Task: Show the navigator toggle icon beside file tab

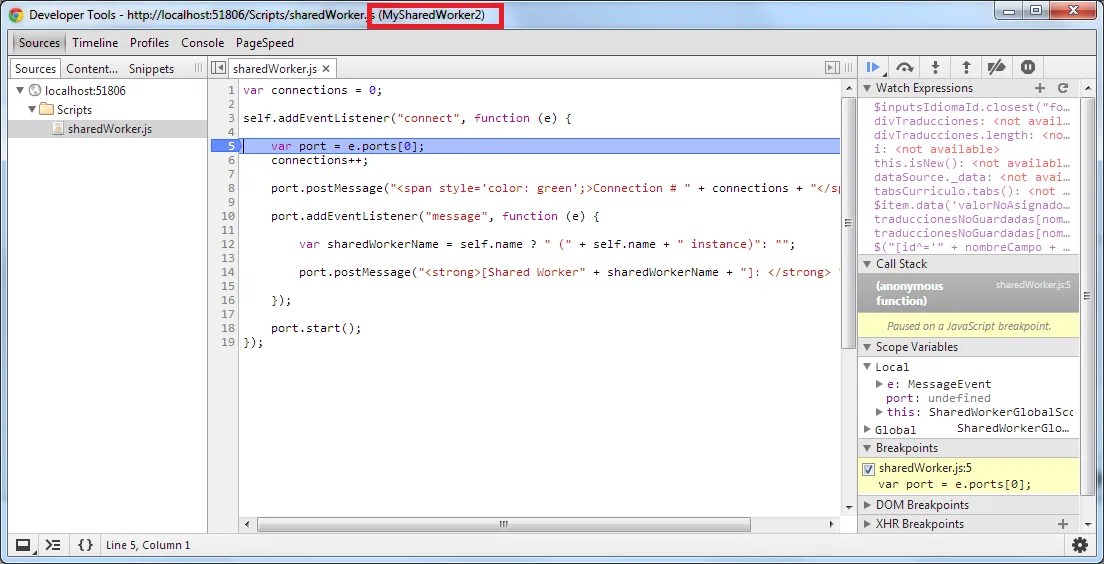Action: [218, 68]
